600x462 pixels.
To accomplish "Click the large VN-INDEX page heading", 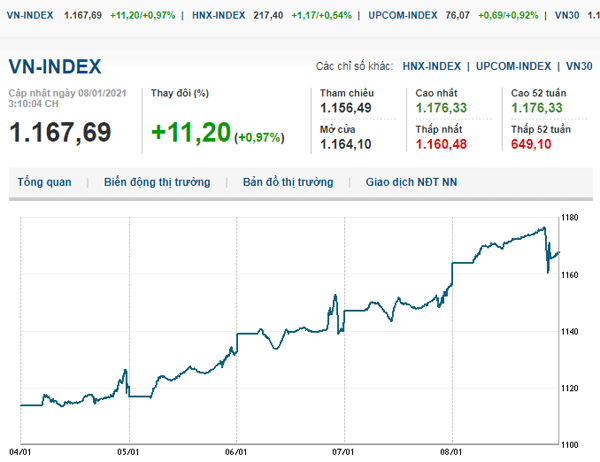I will 55,67.
